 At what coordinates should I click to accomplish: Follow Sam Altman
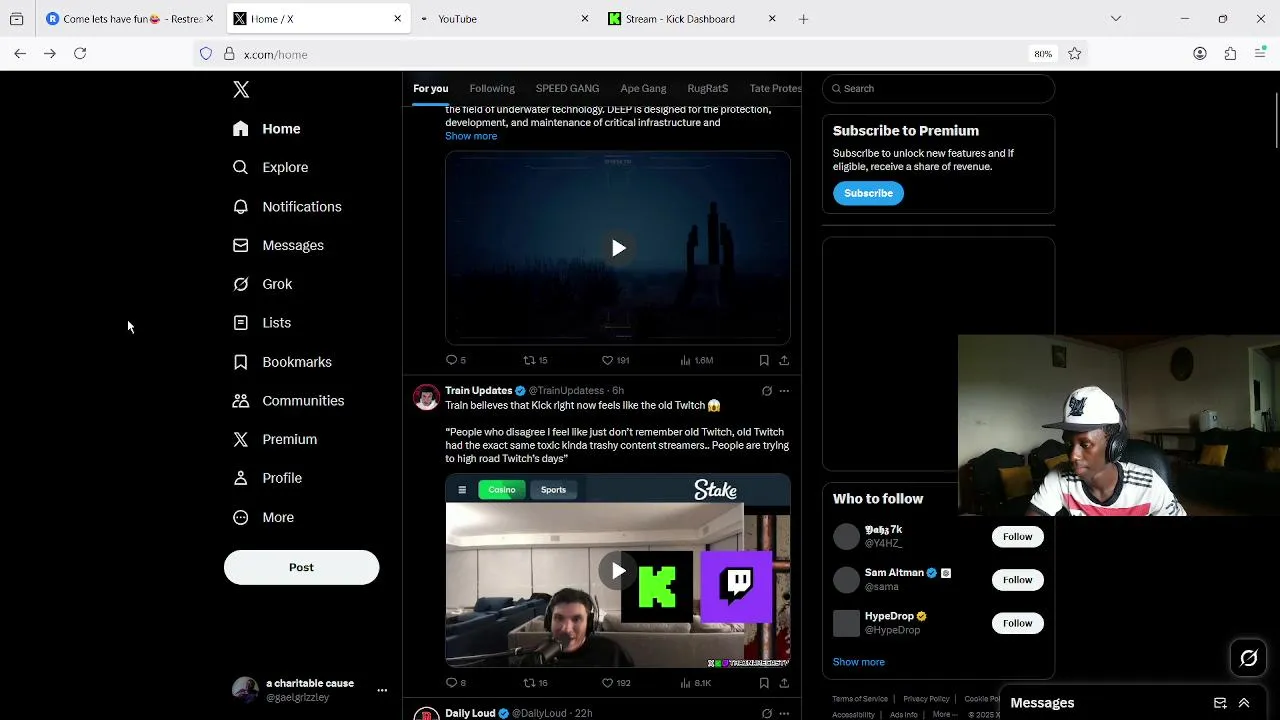1017,580
